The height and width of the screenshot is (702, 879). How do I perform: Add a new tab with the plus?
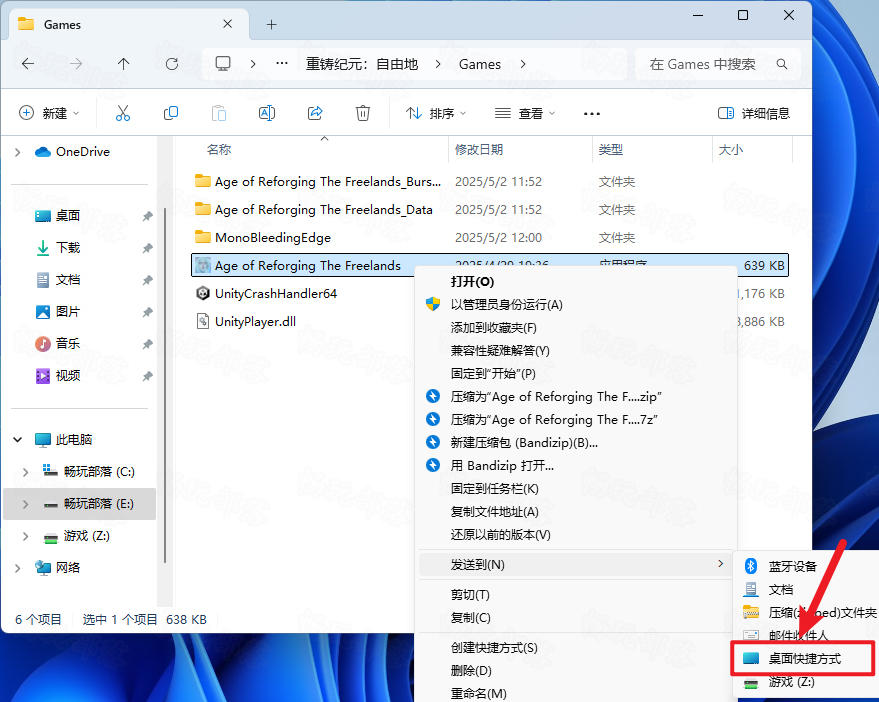(271, 25)
